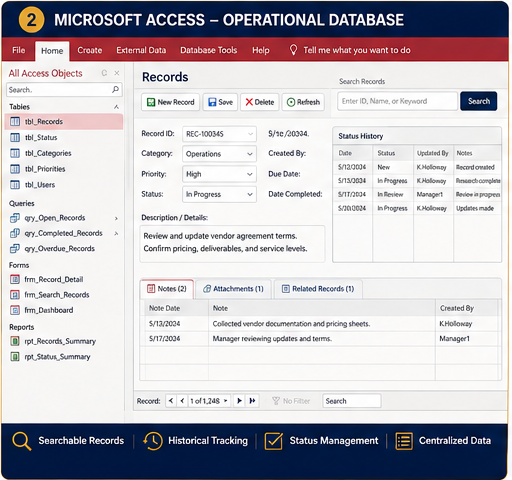Click the New Record button

coord(171,102)
